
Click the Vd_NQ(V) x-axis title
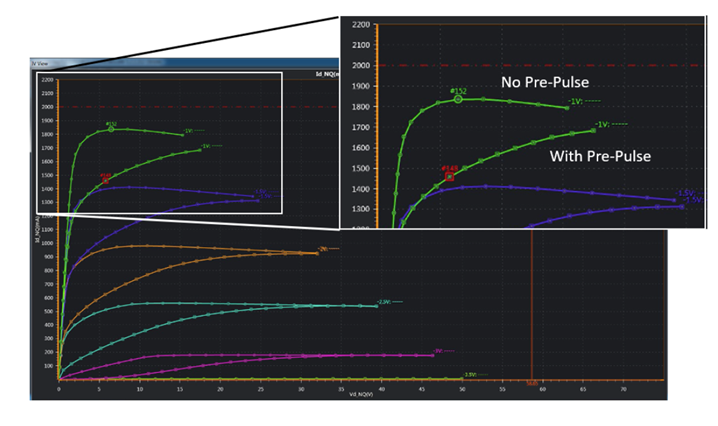coord(361,394)
